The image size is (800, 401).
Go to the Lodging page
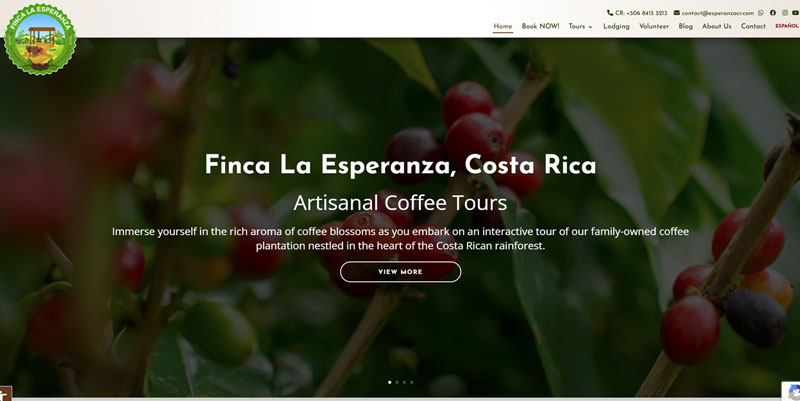[616, 26]
